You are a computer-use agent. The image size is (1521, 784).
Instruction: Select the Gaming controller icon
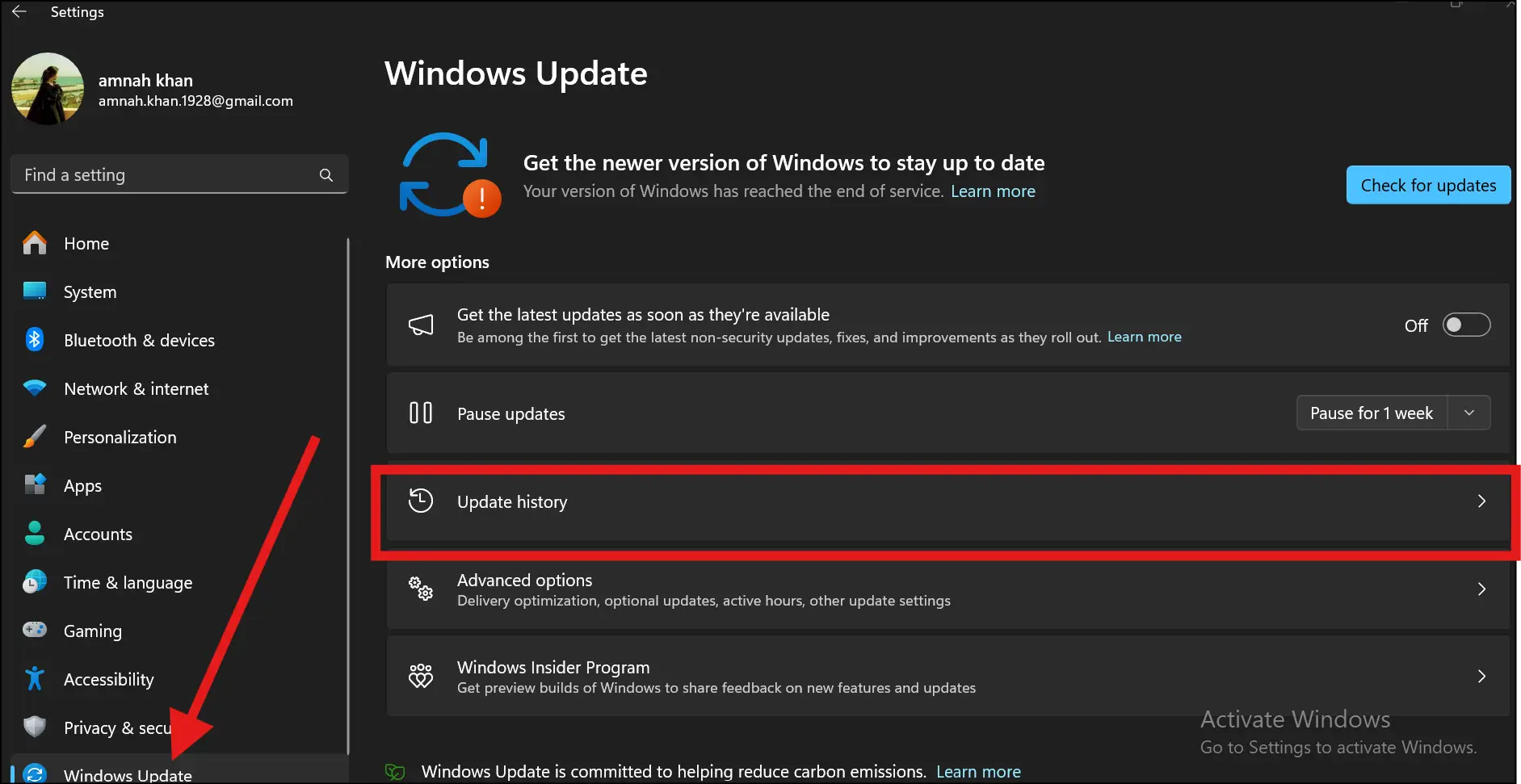pyautogui.click(x=35, y=631)
